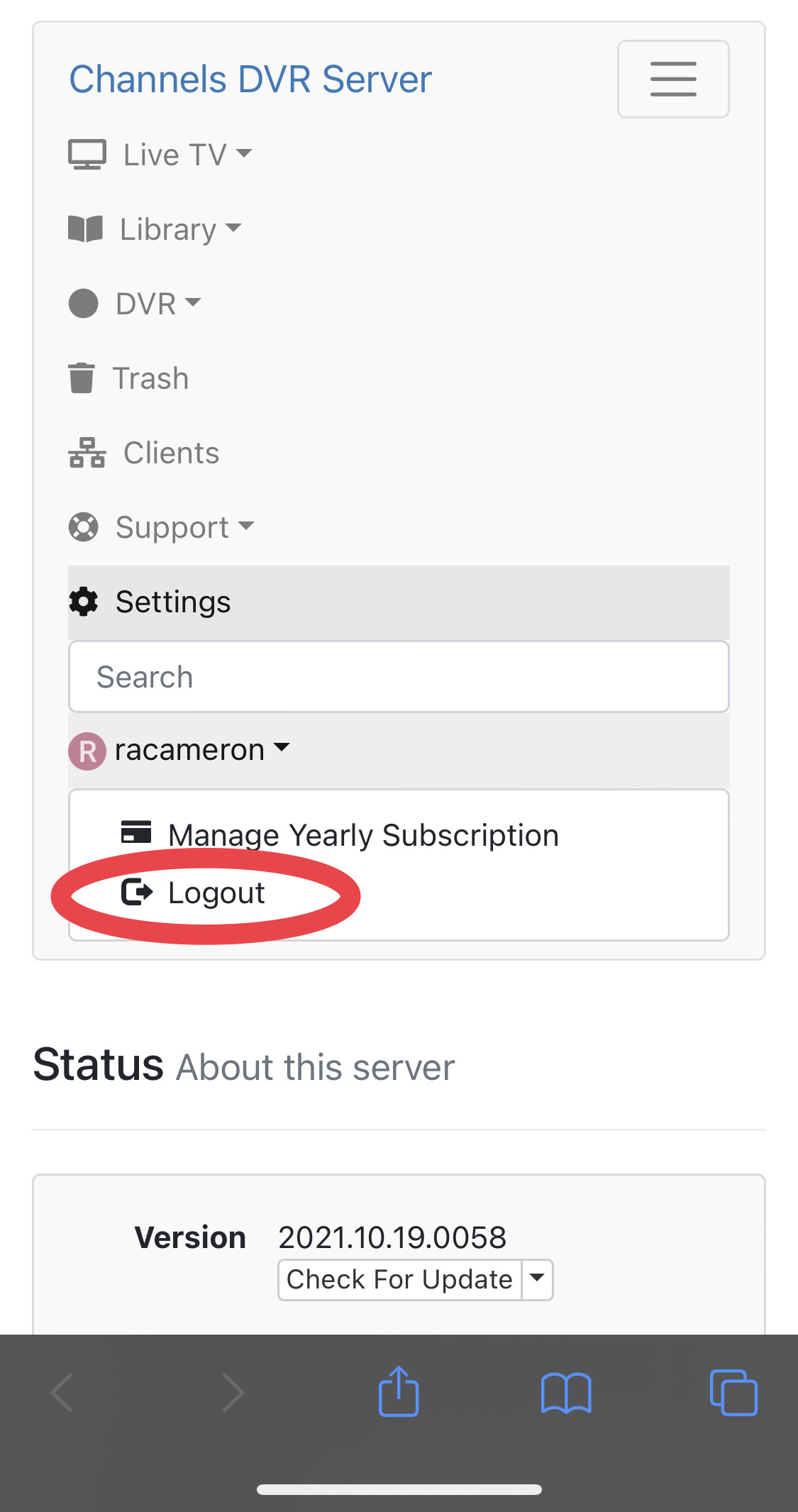Open Safari bookmarks icon
This screenshot has height=1512, width=798.
click(x=565, y=1394)
